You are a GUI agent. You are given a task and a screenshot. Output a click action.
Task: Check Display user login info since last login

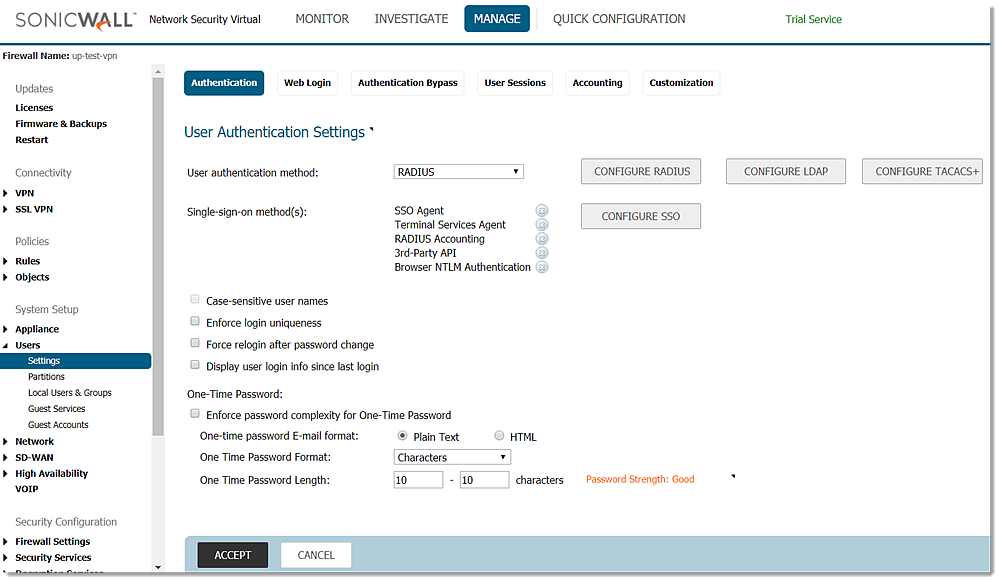tap(195, 366)
